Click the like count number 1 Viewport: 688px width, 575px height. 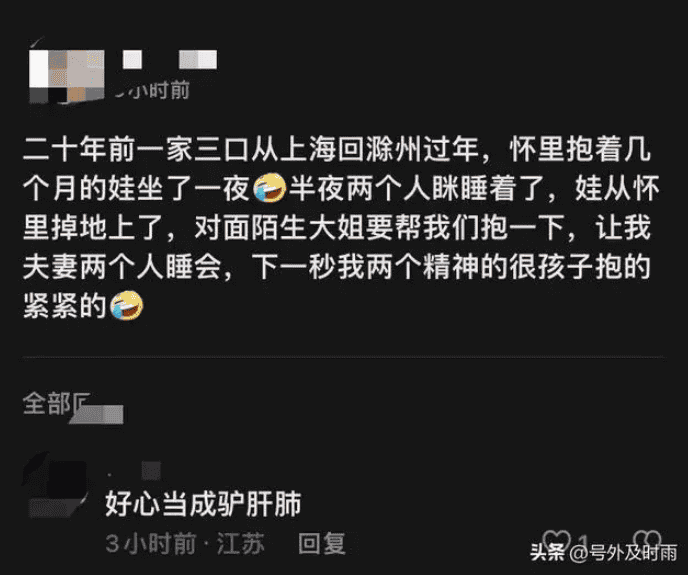tap(583, 542)
